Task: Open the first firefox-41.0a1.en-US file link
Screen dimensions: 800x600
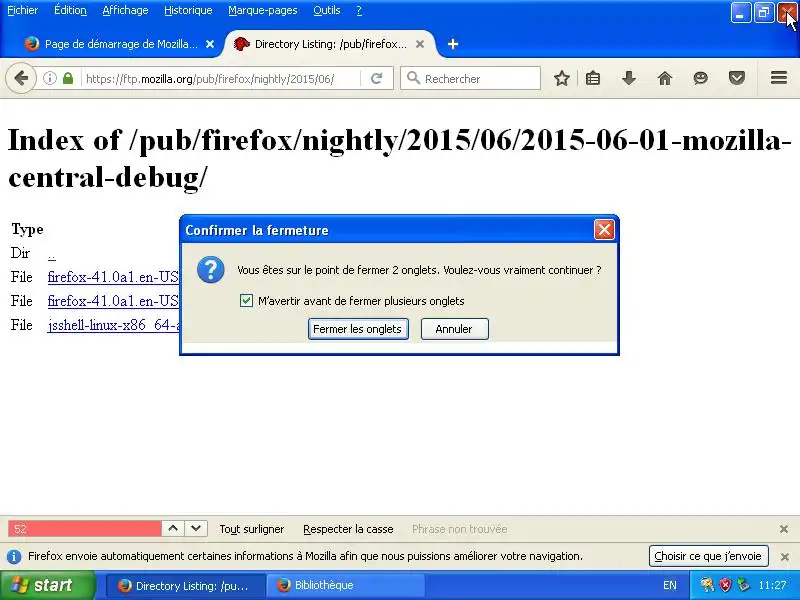Action: [x=113, y=277]
